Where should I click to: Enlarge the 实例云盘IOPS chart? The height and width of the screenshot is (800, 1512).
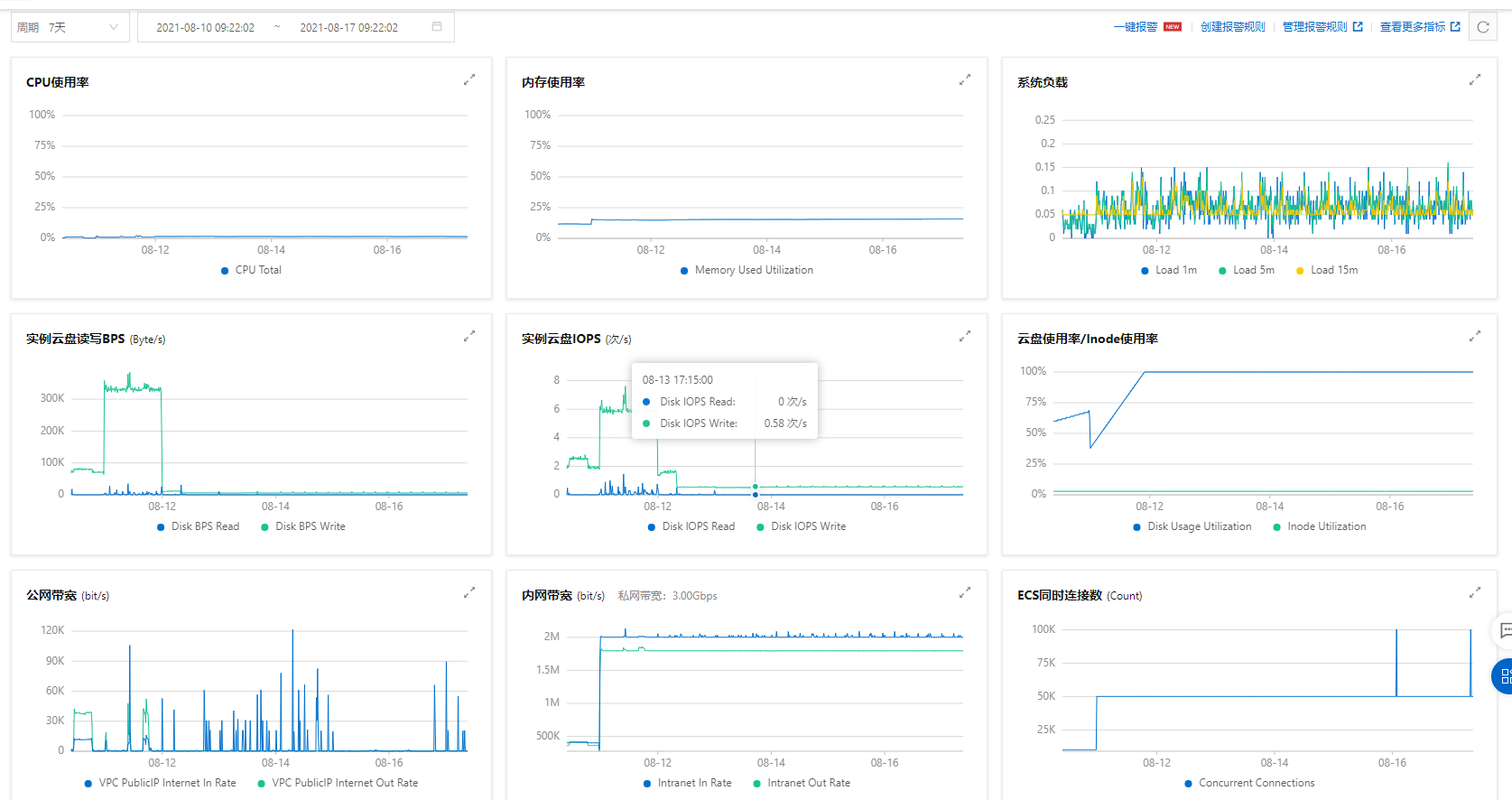(965, 336)
